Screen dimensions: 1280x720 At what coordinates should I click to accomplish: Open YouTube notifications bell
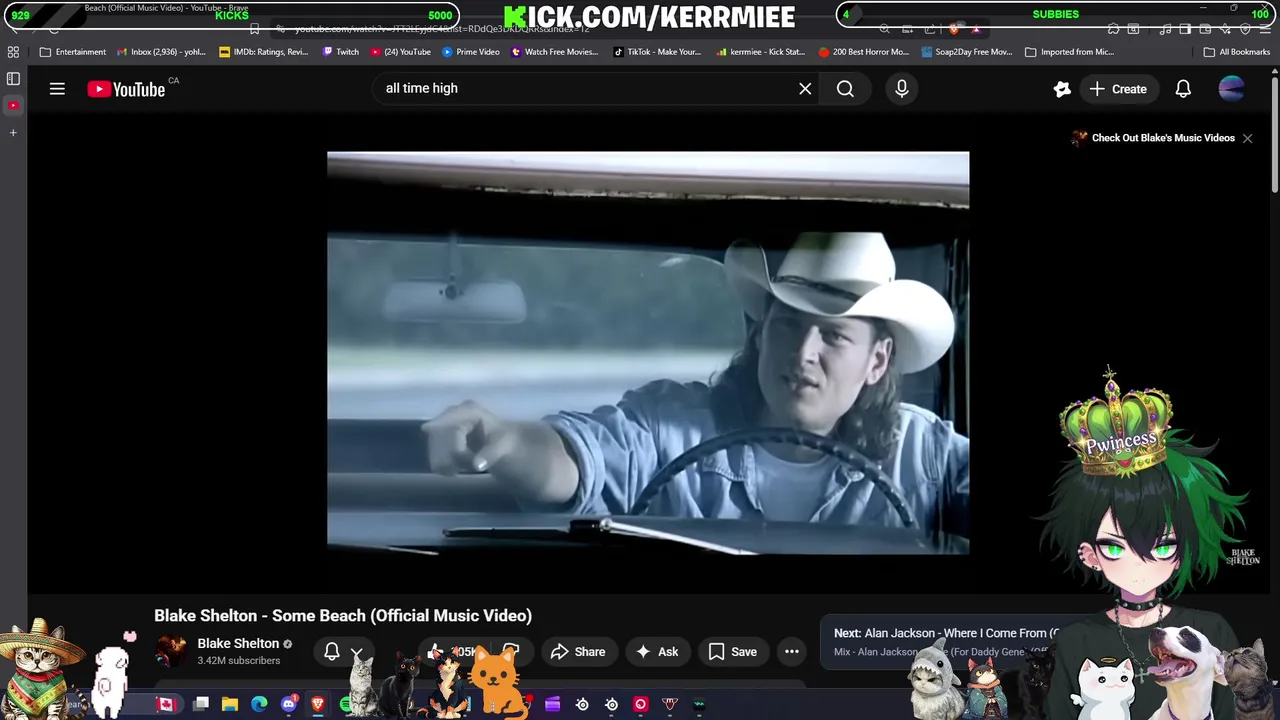[1183, 89]
